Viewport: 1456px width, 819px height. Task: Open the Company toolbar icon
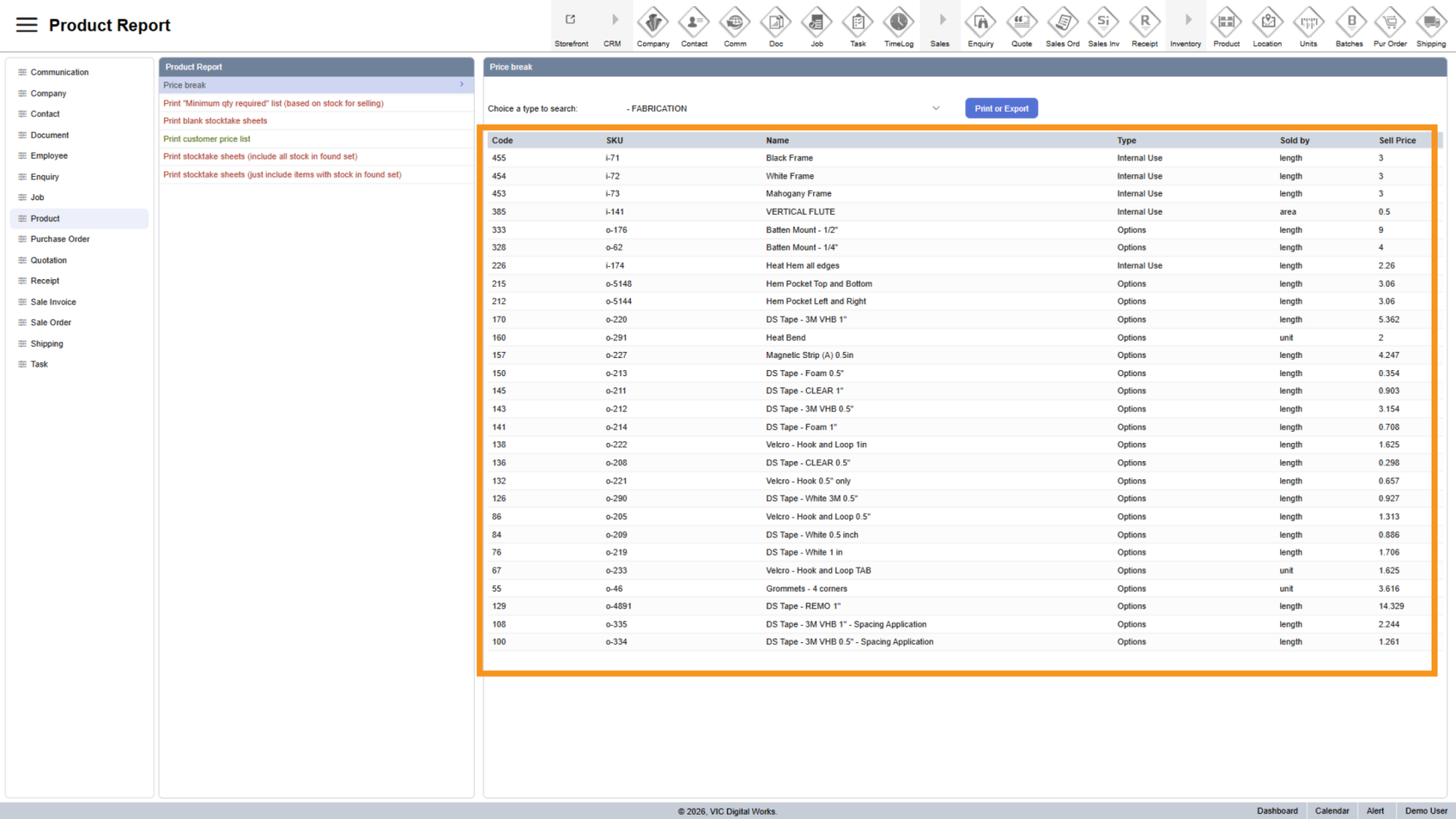(x=653, y=23)
